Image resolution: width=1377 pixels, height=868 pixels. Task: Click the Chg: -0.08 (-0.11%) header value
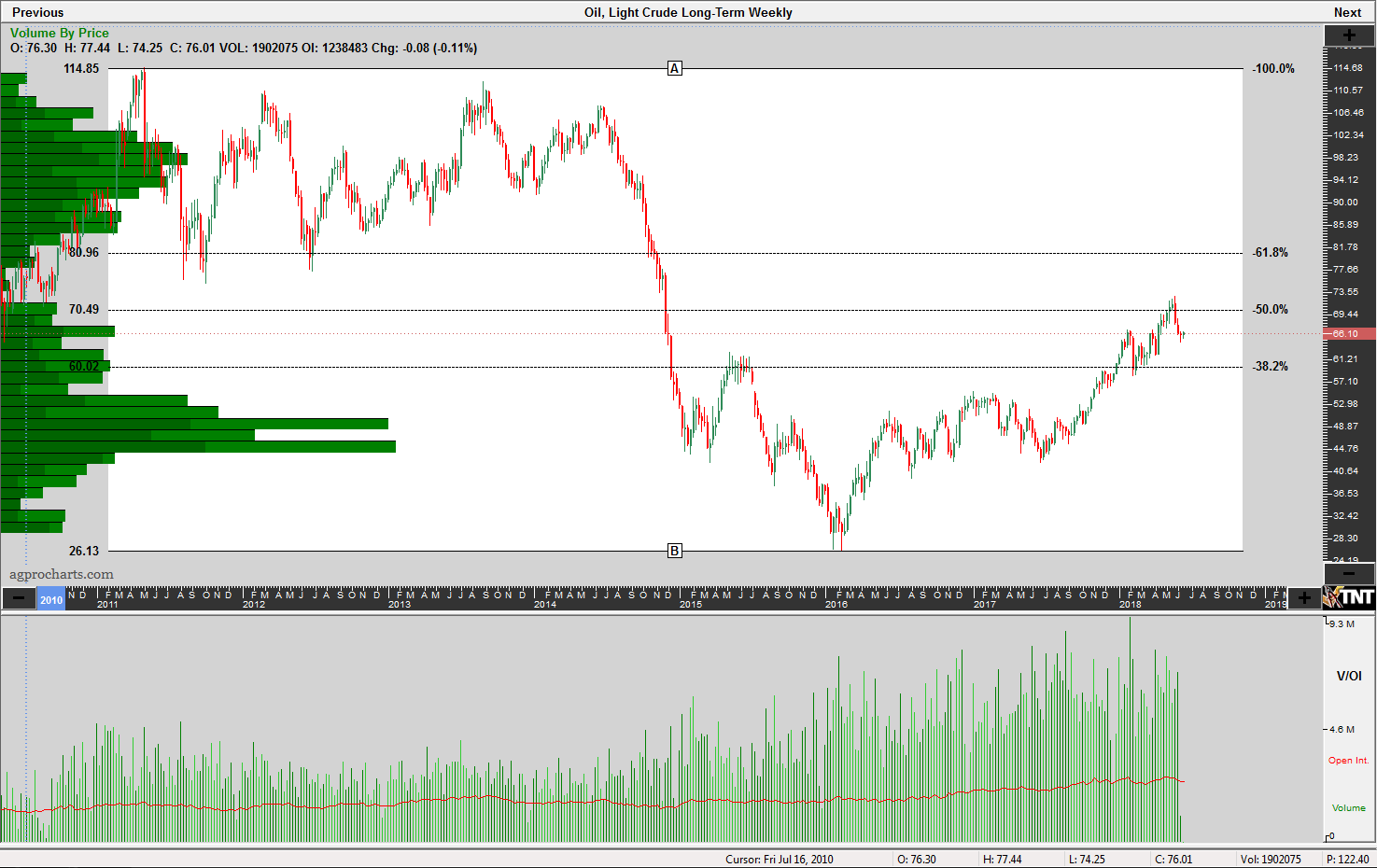click(x=425, y=48)
